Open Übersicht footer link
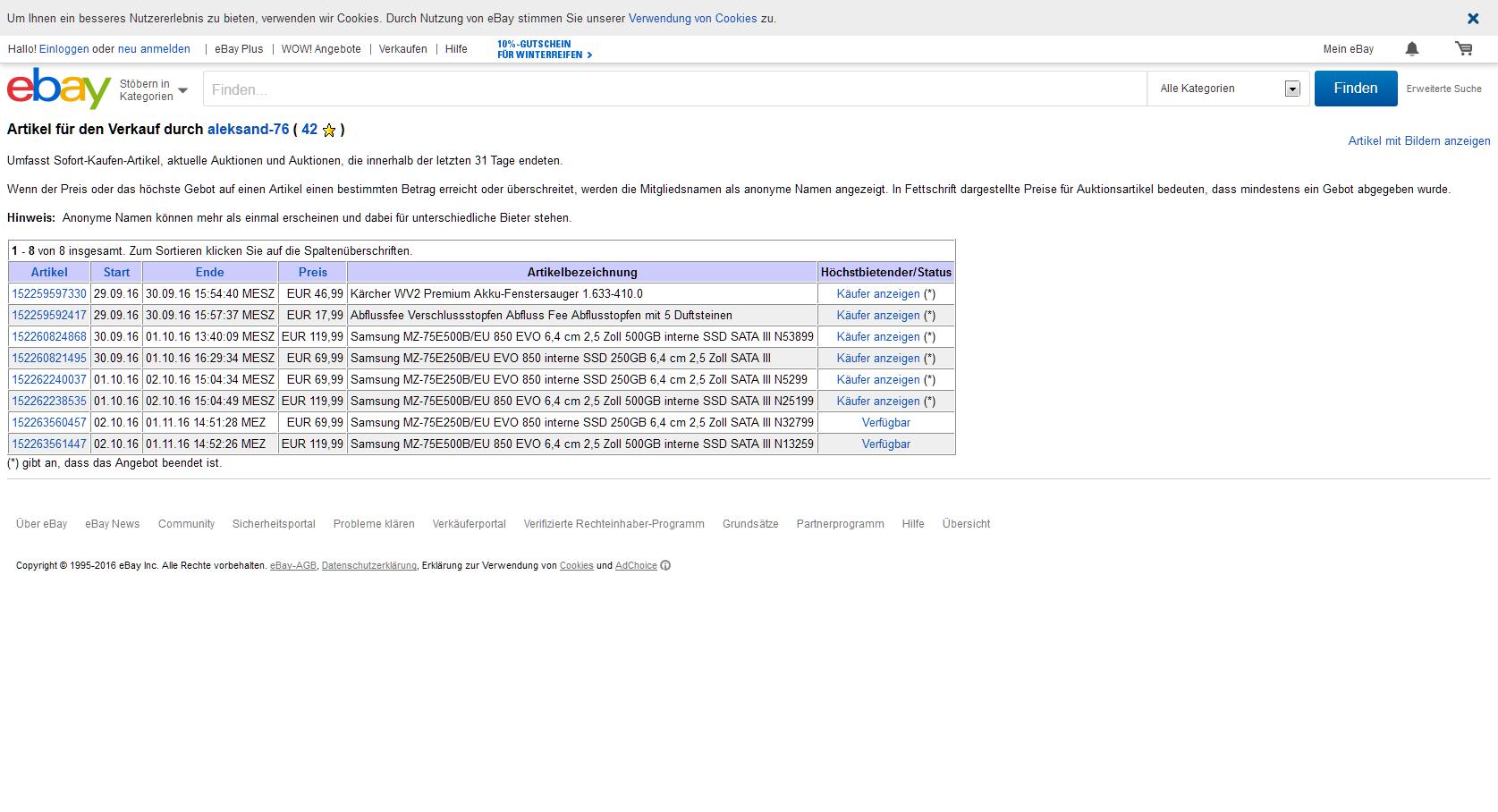The height and width of the screenshot is (812, 1498). point(966,524)
